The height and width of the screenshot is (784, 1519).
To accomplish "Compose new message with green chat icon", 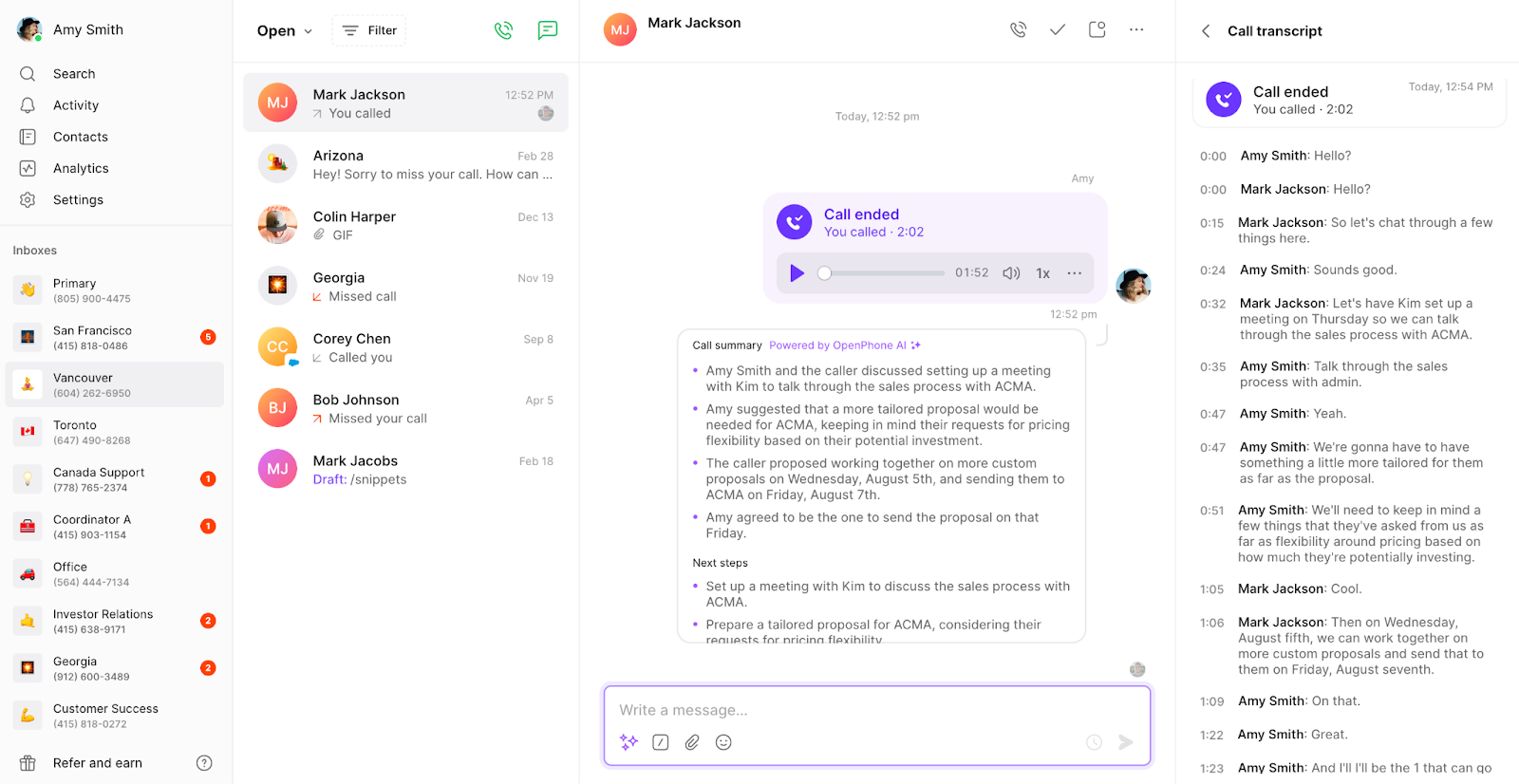I will (x=548, y=30).
